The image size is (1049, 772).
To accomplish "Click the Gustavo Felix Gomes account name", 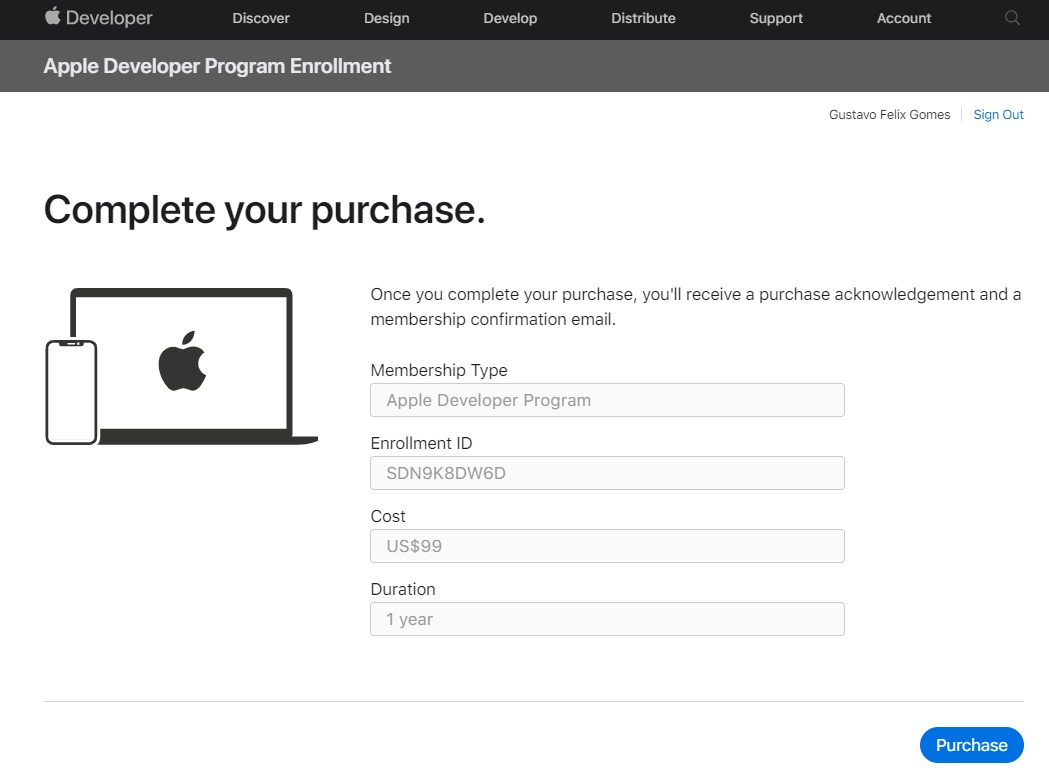I will (889, 114).
